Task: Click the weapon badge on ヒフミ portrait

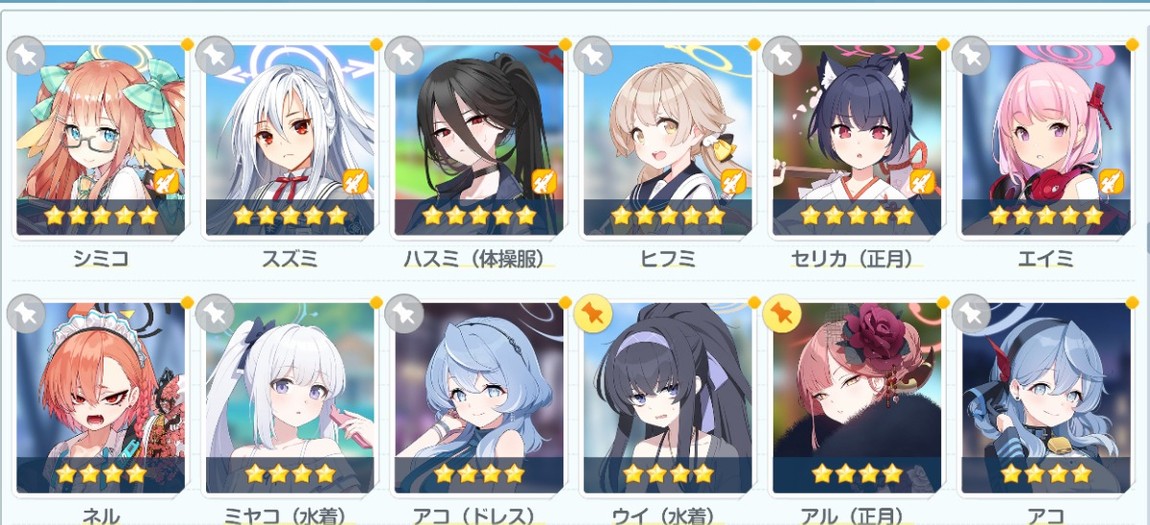Action: [733, 181]
